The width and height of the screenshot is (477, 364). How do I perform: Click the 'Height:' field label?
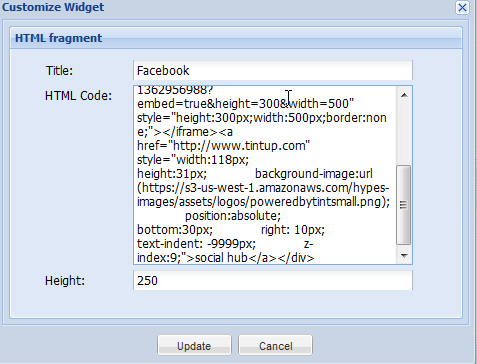[65, 281]
